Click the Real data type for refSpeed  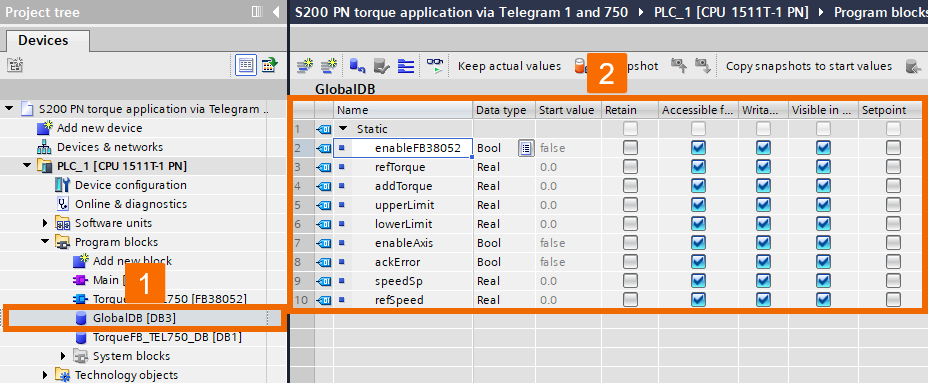coord(504,300)
